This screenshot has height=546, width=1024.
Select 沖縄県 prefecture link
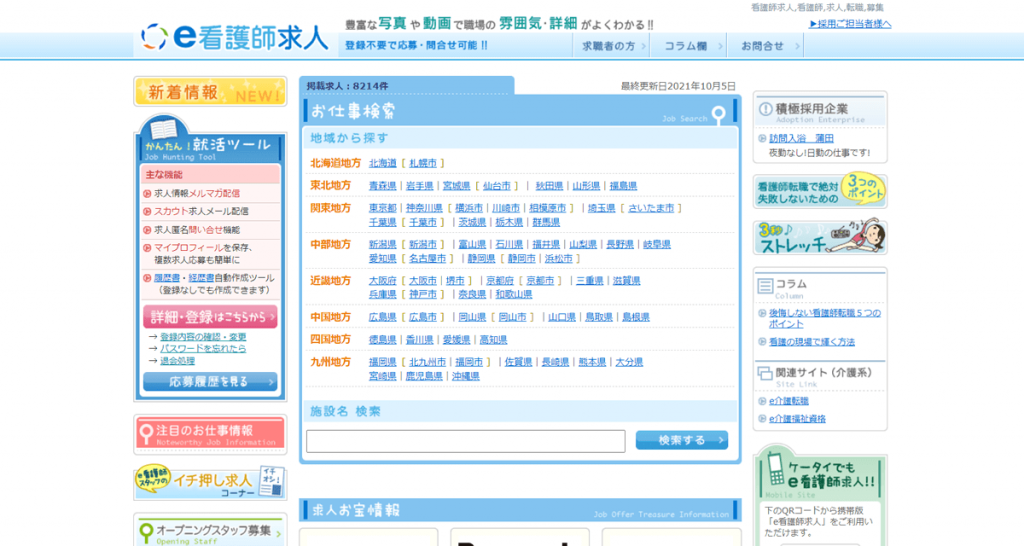pos(466,377)
